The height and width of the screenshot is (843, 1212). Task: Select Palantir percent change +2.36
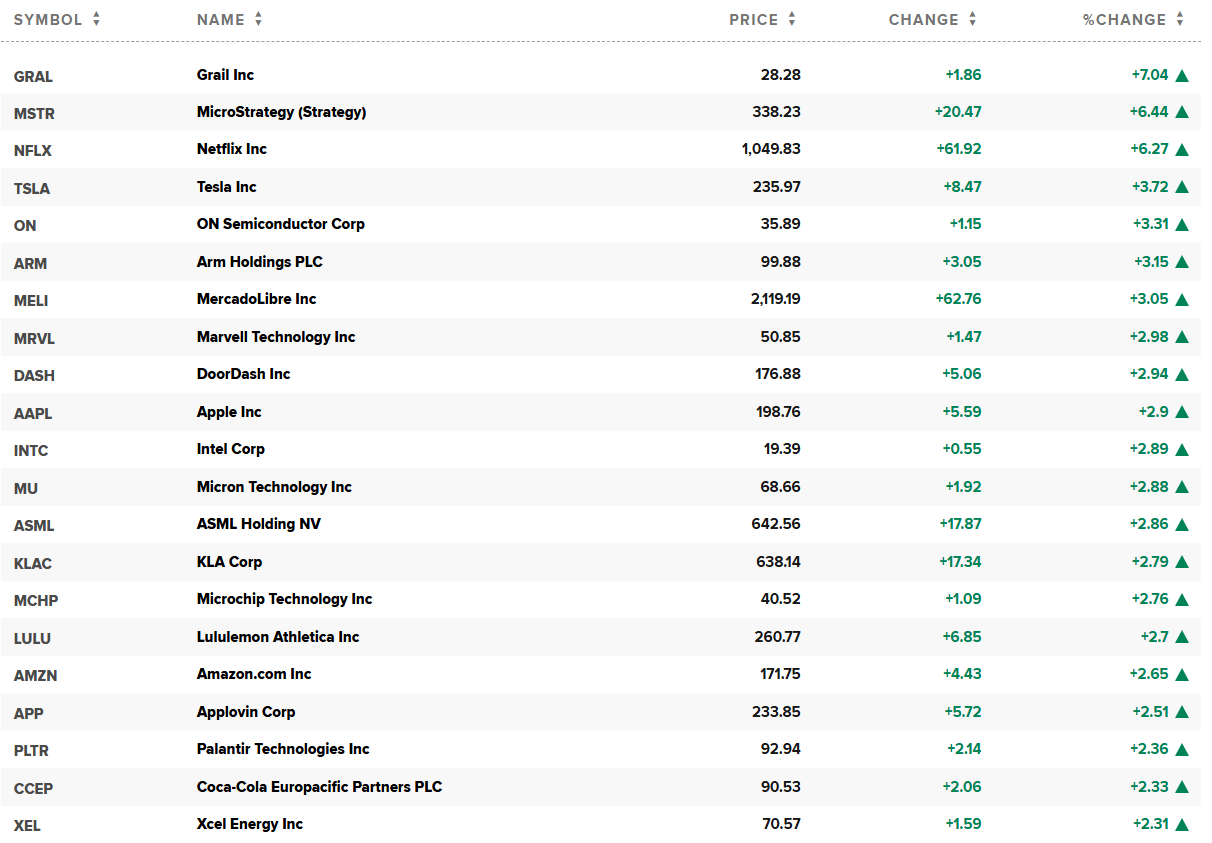click(x=1149, y=749)
